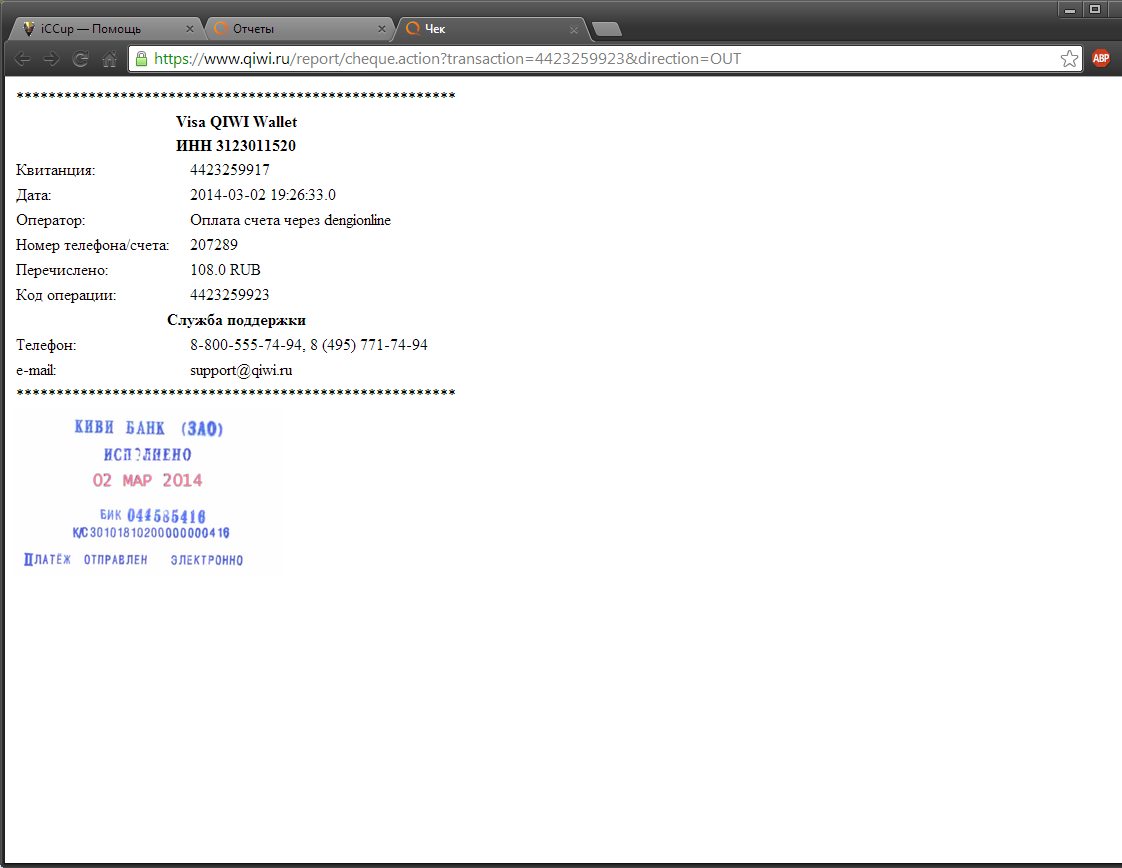The width and height of the screenshot is (1122, 868).
Task: Click the Оператор: label
Action: (x=50, y=220)
